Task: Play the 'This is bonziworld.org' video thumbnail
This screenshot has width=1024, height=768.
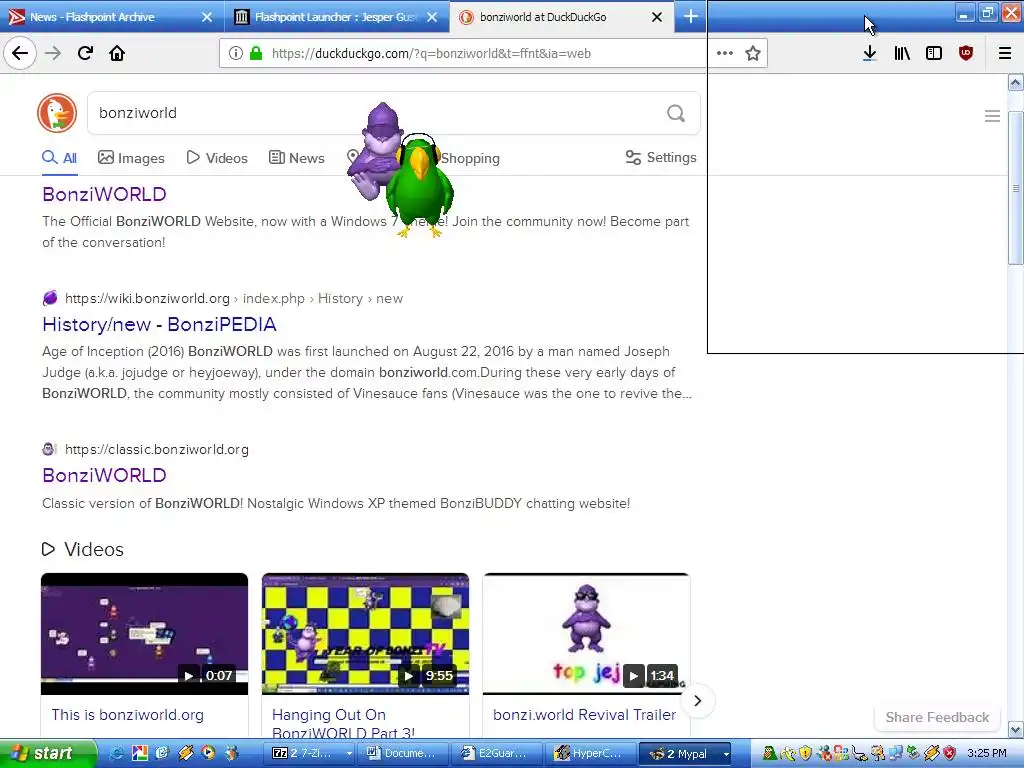Action: click(144, 633)
